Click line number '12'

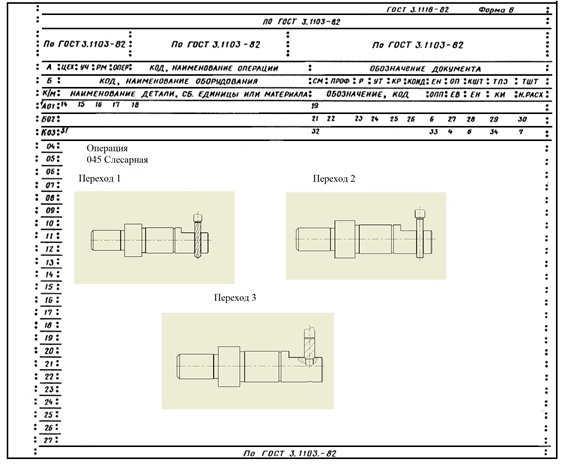click(x=49, y=249)
